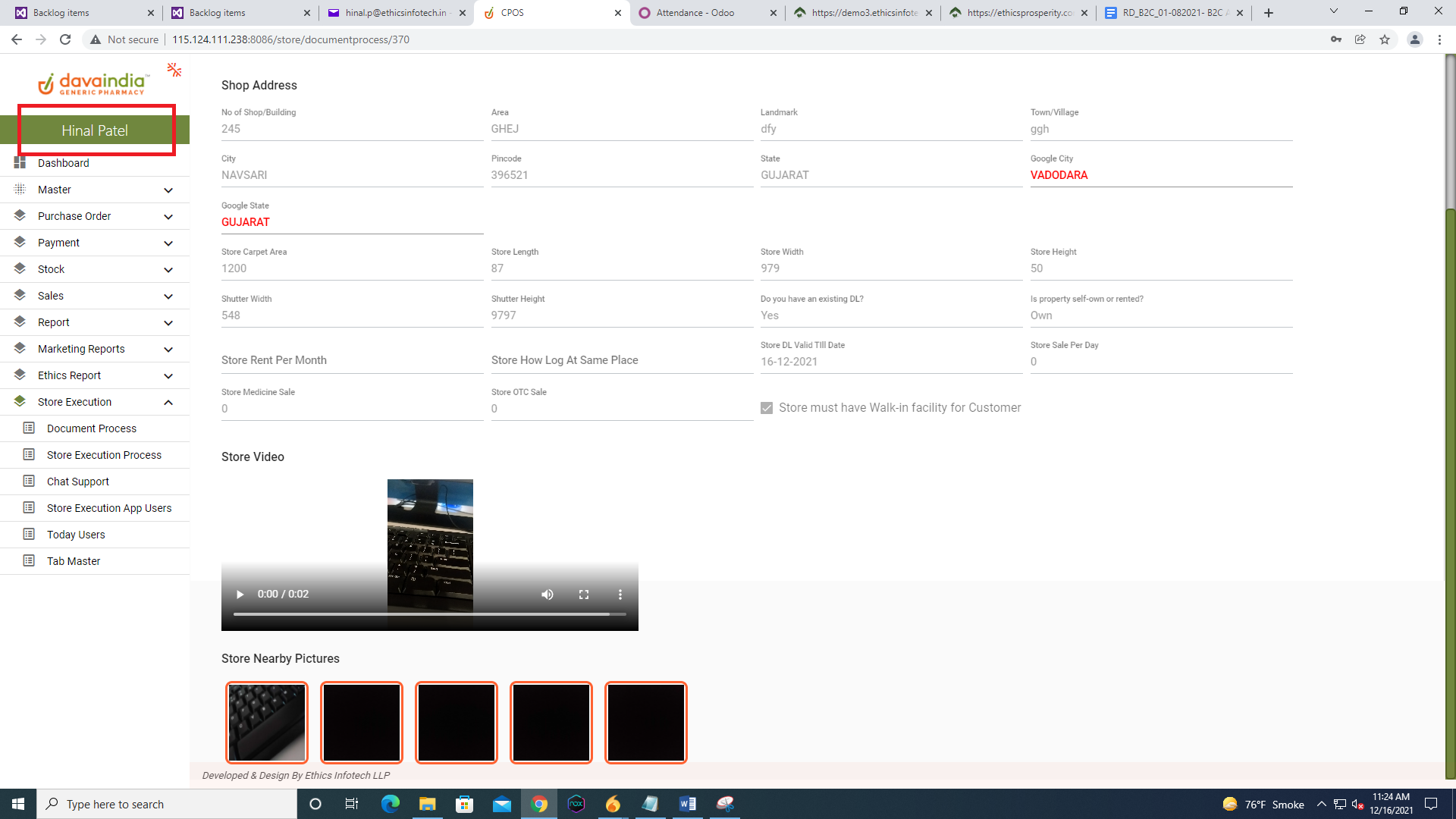This screenshot has height=819, width=1456.
Task: Expand the Master menu
Action: (168, 190)
